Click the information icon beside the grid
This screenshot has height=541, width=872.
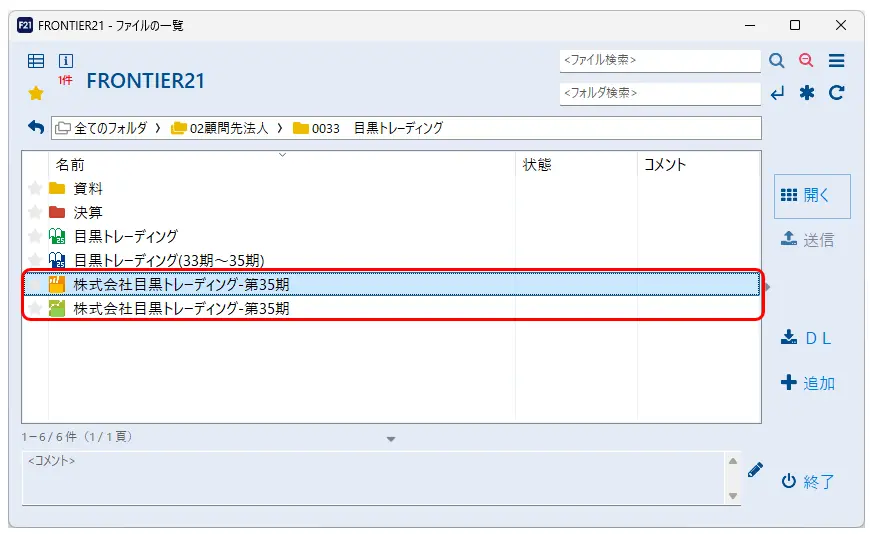pos(66,60)
